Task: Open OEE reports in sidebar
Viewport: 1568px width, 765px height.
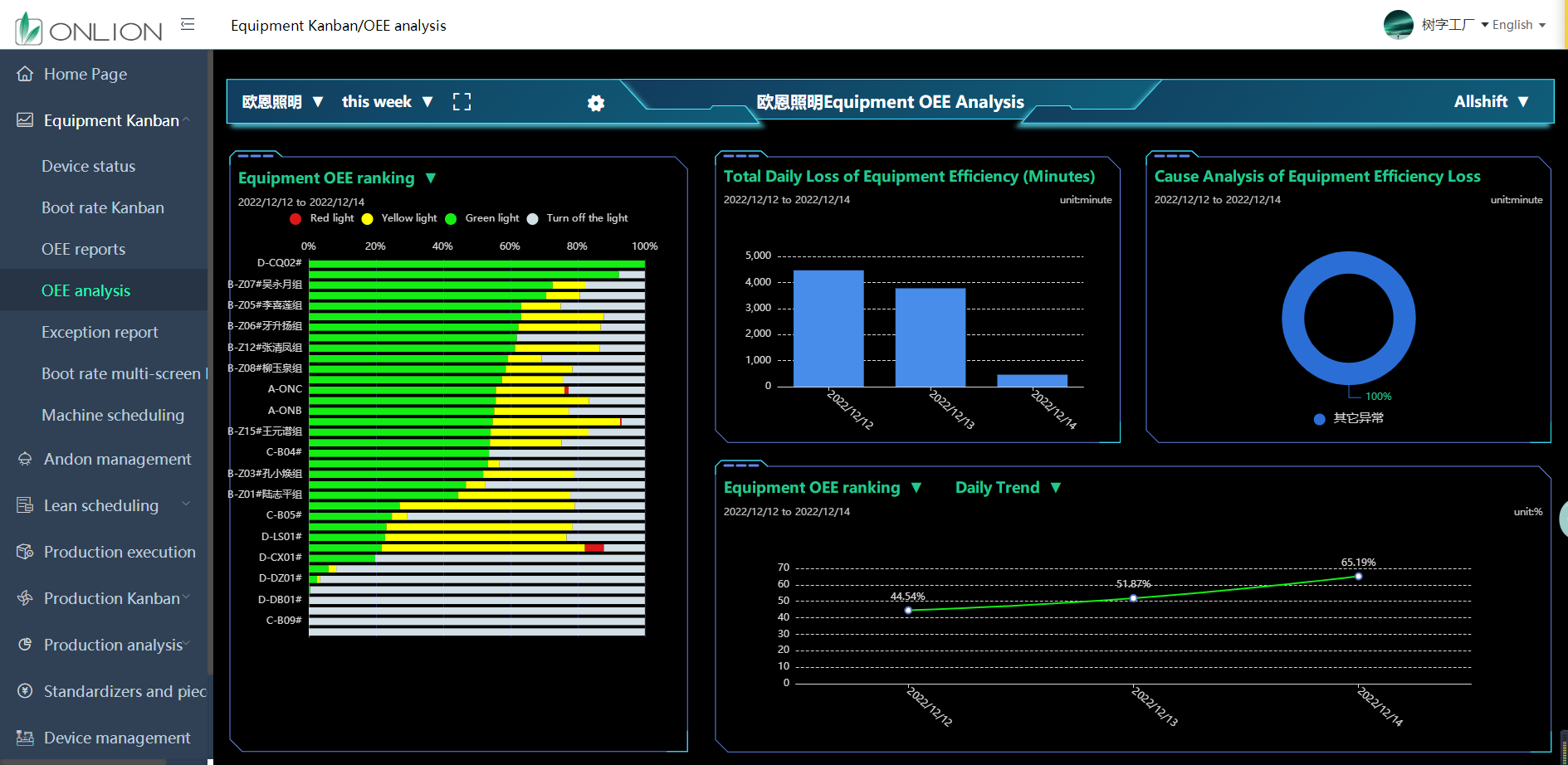Action: [84, 249]
